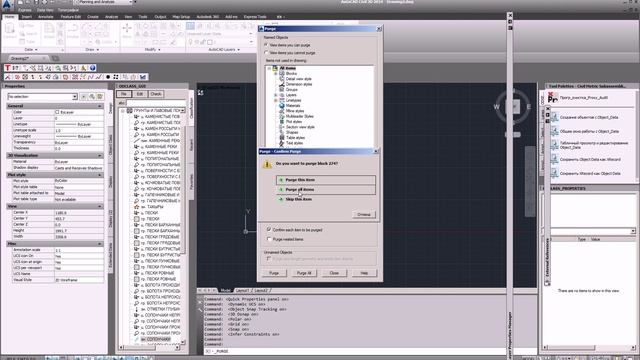Click the Close button in Purge dialog
The height and width of the screenshot is (360, 640).
pyautogui.click(x=334, y=273)
